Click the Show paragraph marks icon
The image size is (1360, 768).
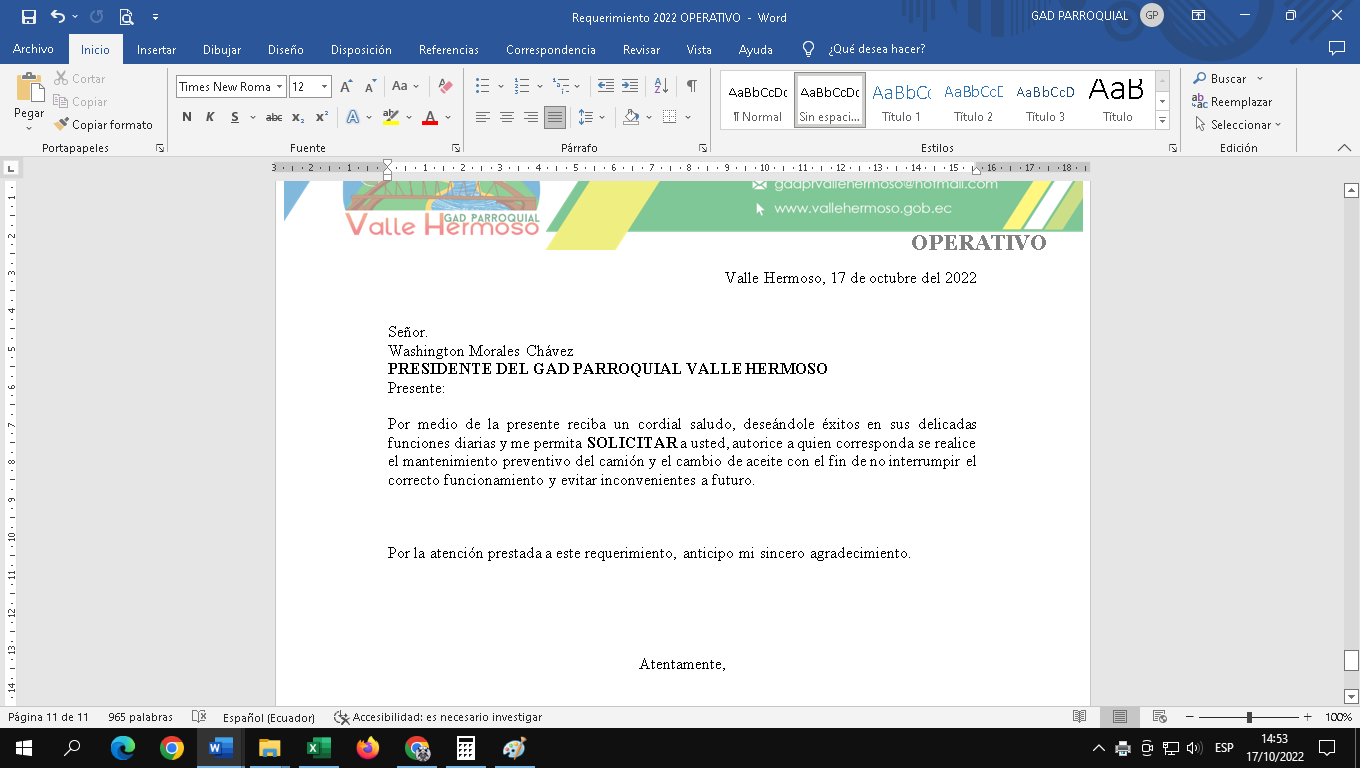691,86
